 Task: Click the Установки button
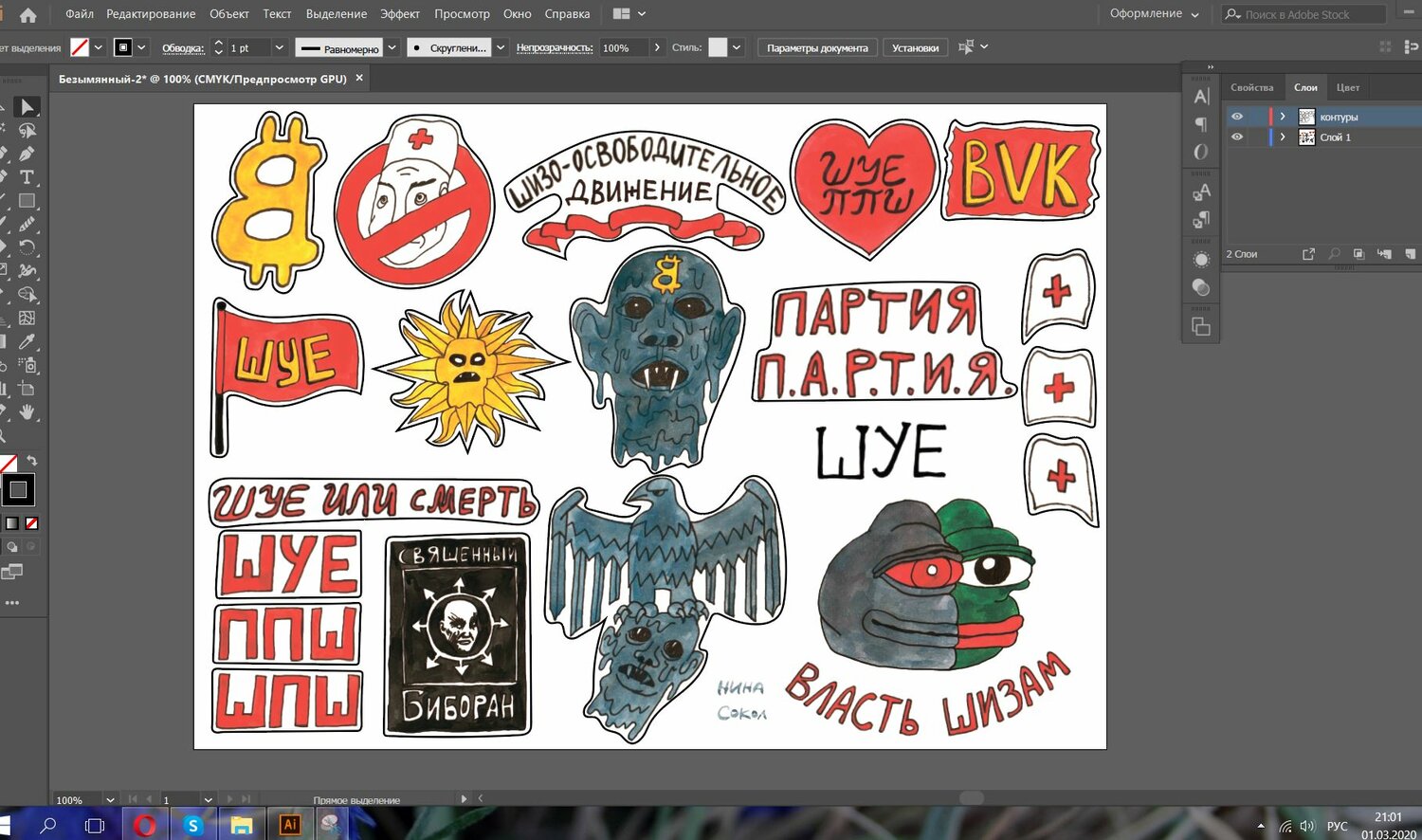coord(916,47)
